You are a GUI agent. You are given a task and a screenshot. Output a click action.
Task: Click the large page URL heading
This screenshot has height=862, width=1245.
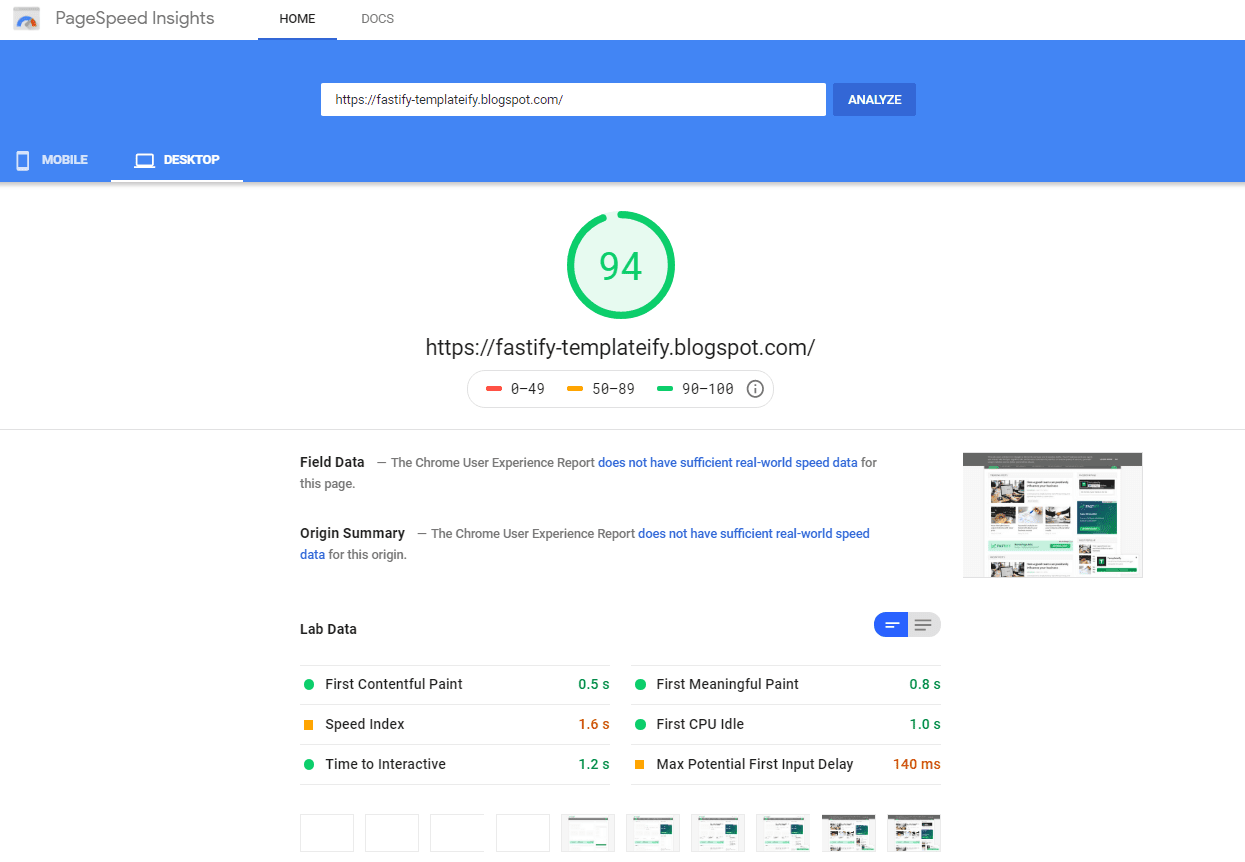click(x=620, y=347)
